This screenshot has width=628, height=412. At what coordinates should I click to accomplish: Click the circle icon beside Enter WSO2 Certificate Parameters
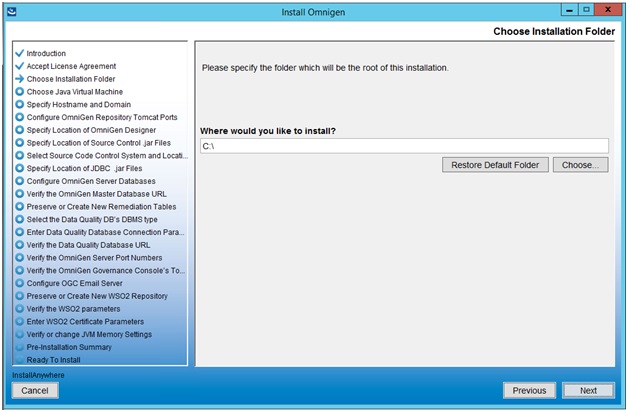click(x=19, y=322)
